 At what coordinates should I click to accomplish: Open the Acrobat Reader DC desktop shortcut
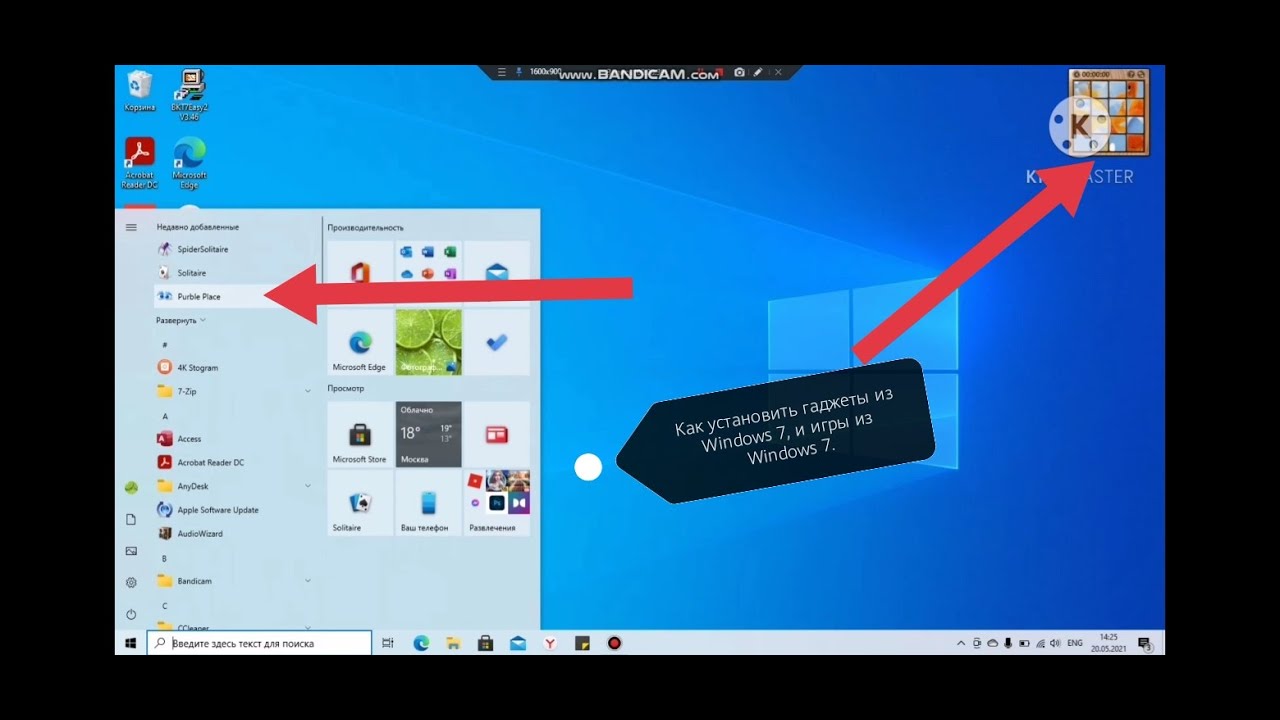(x=139, y=163)
